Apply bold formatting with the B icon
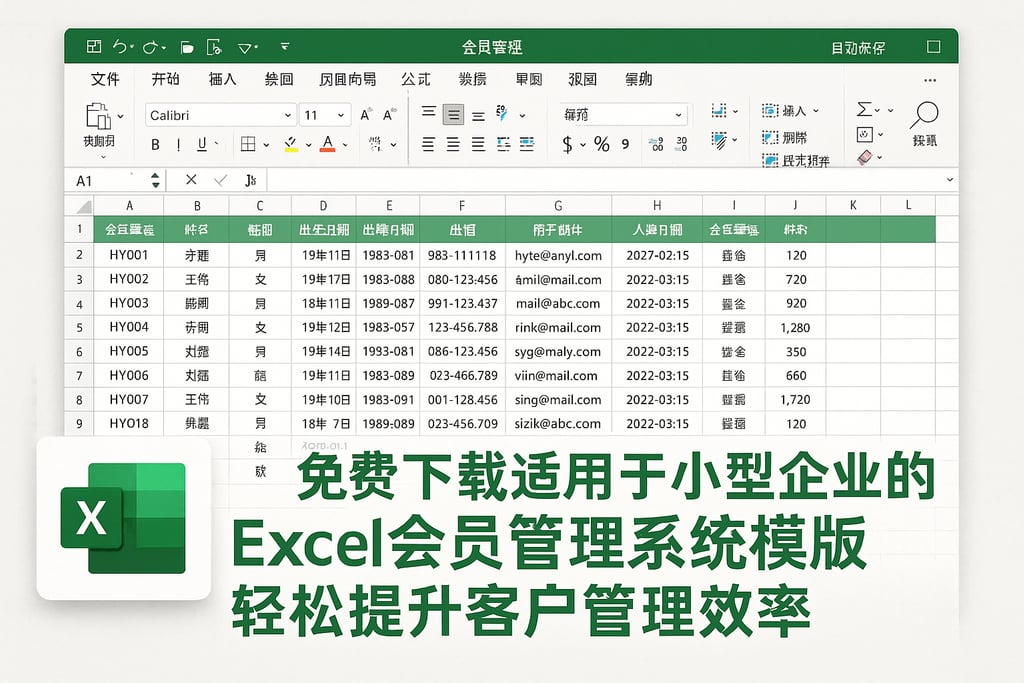The width and height of the screenshot is (1024, 683). [x=156, y=145]
